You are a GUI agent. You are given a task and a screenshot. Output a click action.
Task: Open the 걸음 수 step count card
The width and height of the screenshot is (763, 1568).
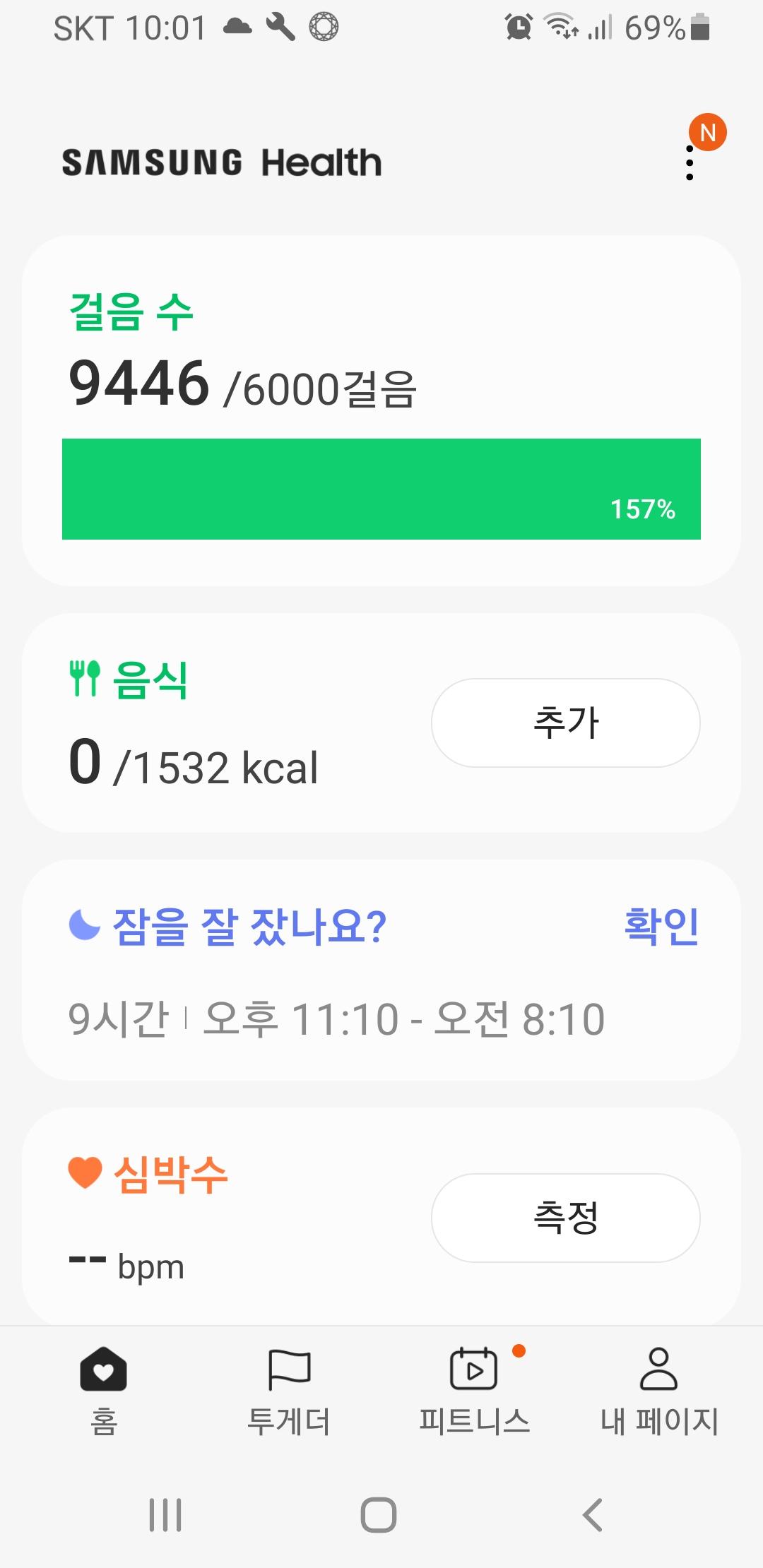[131, 311]
